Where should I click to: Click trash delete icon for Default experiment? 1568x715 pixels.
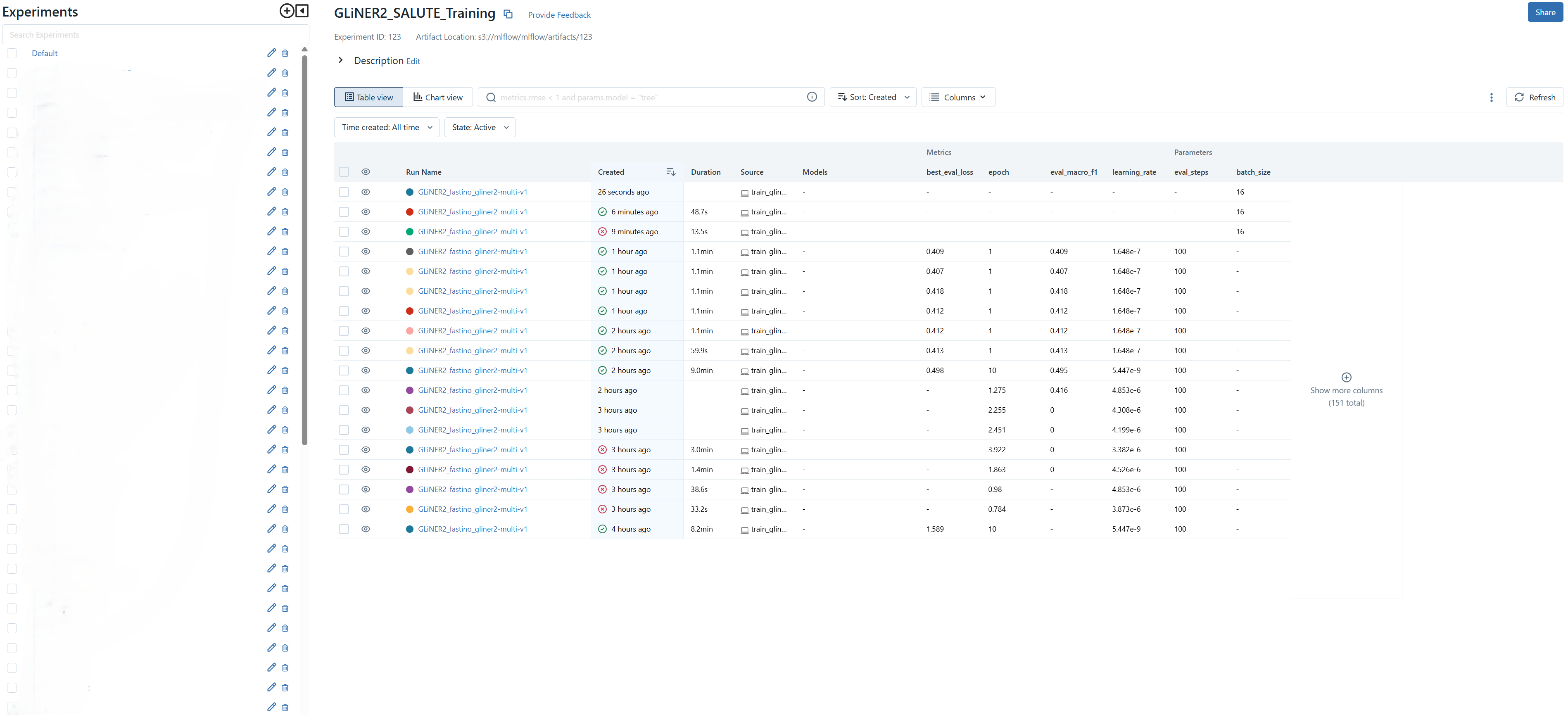[x=285, y=54]
